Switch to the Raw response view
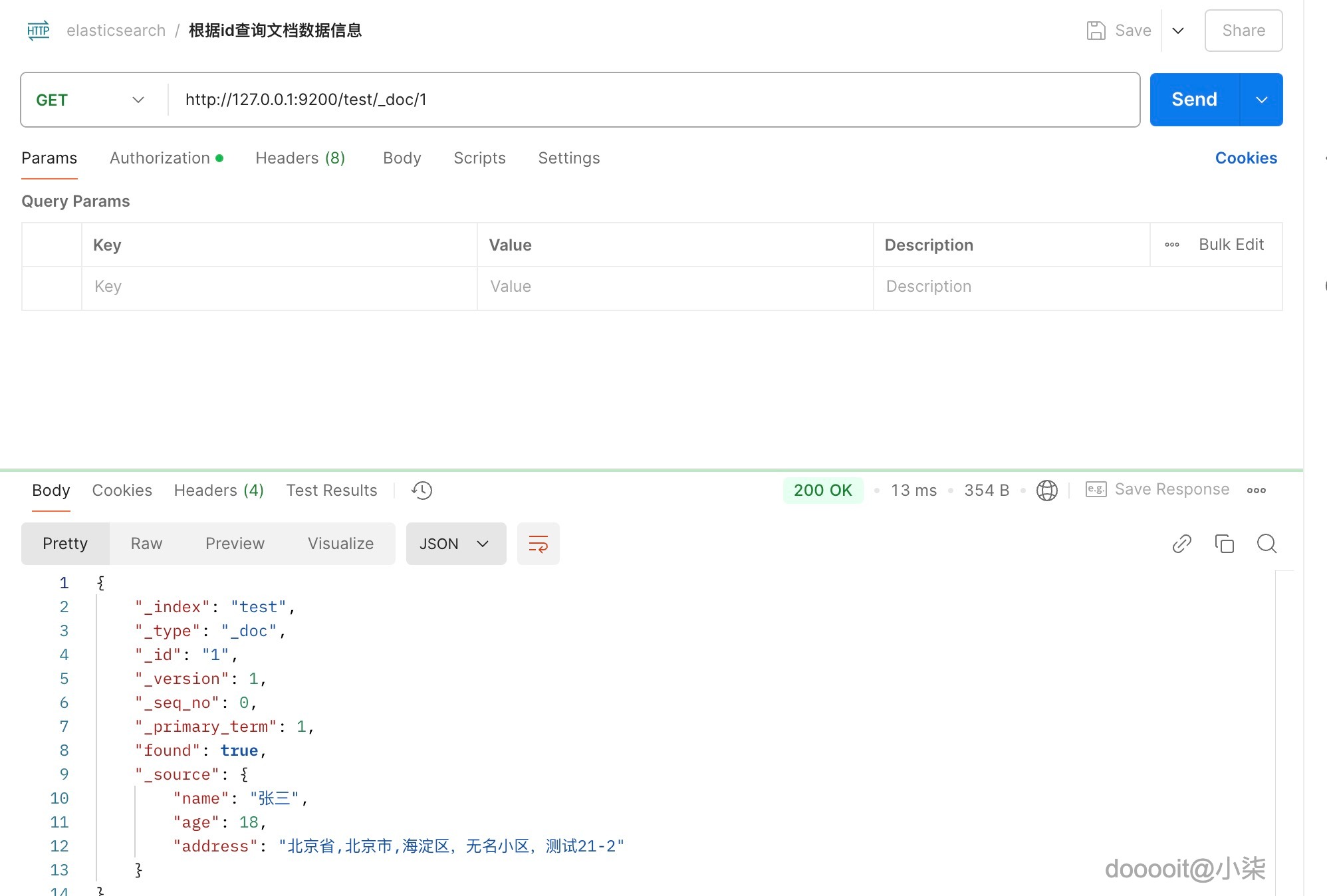This screenshot has width=1327, height=896. click(146, 544)
